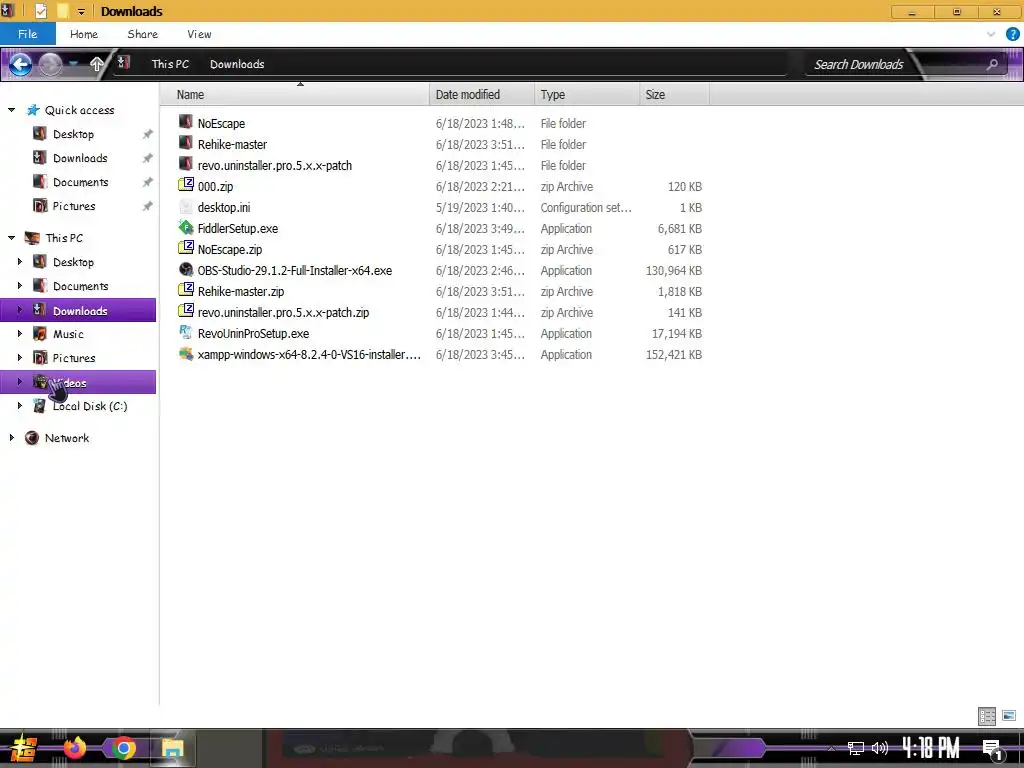Open Quick access in sidebar

tap(79, 110)
